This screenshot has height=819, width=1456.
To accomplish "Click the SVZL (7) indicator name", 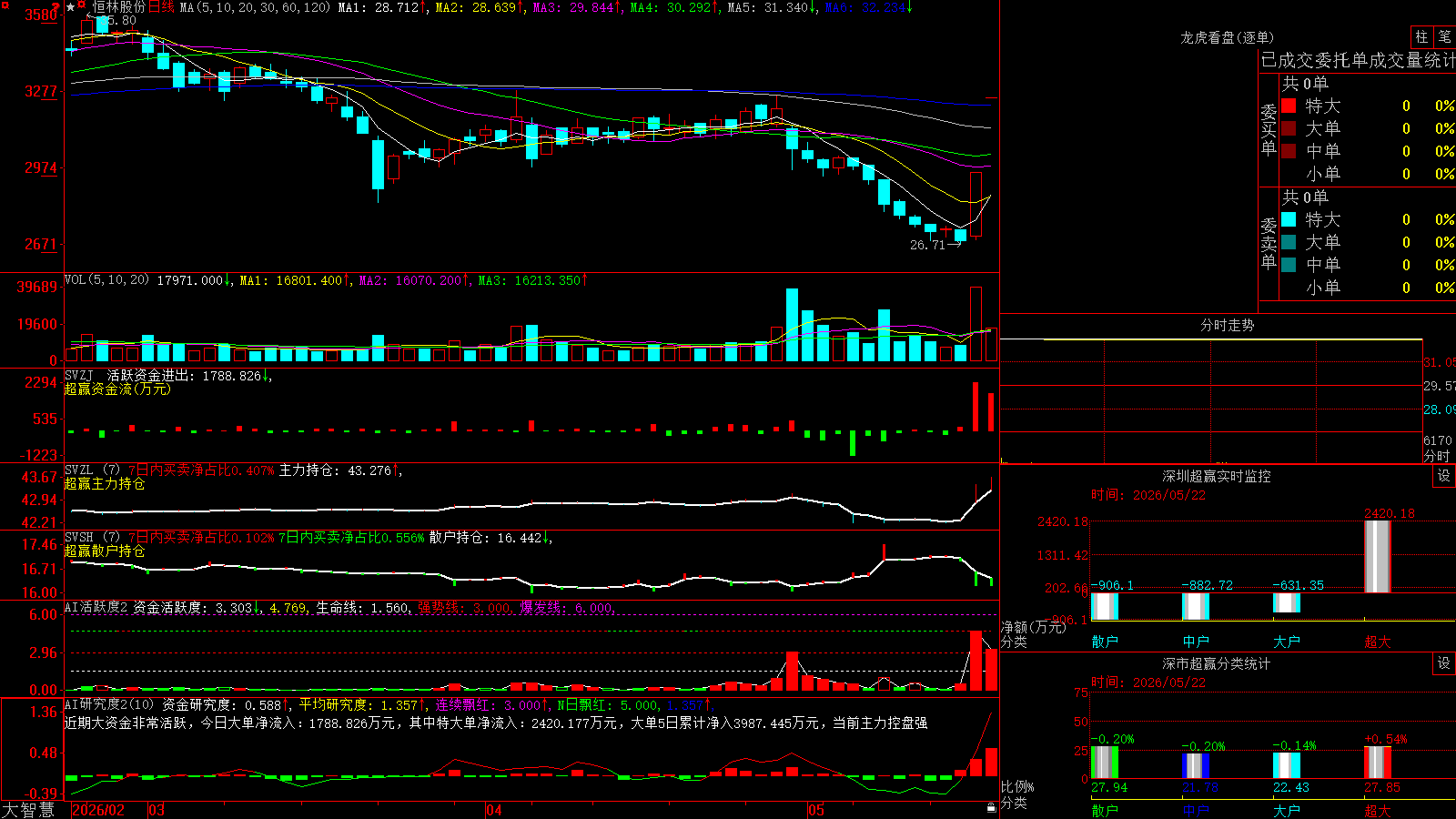I will tap(92, 470).
